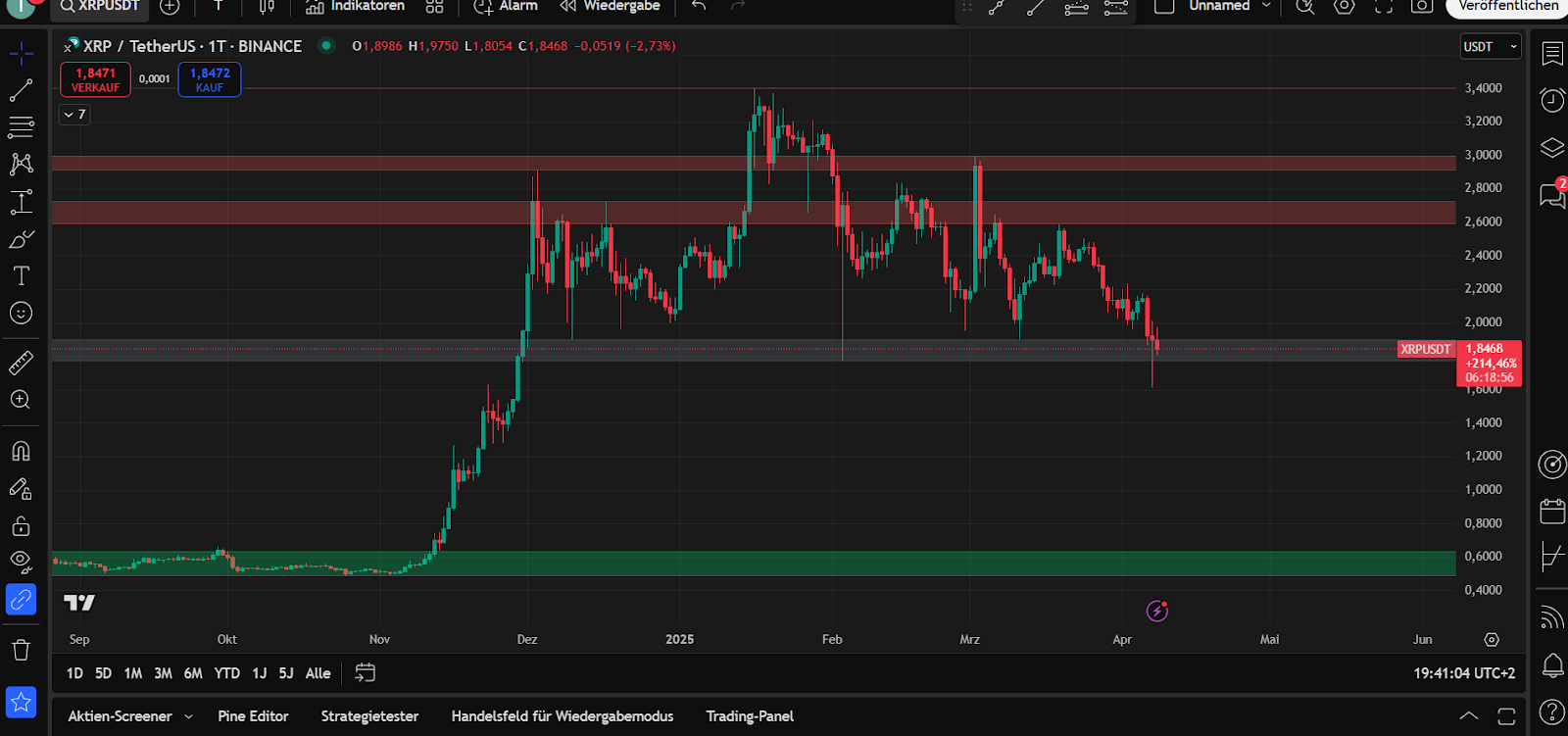The image size is (1568, 736).
Task: Toggle the active drawing sync link button
Action: [x=21, y=599]
